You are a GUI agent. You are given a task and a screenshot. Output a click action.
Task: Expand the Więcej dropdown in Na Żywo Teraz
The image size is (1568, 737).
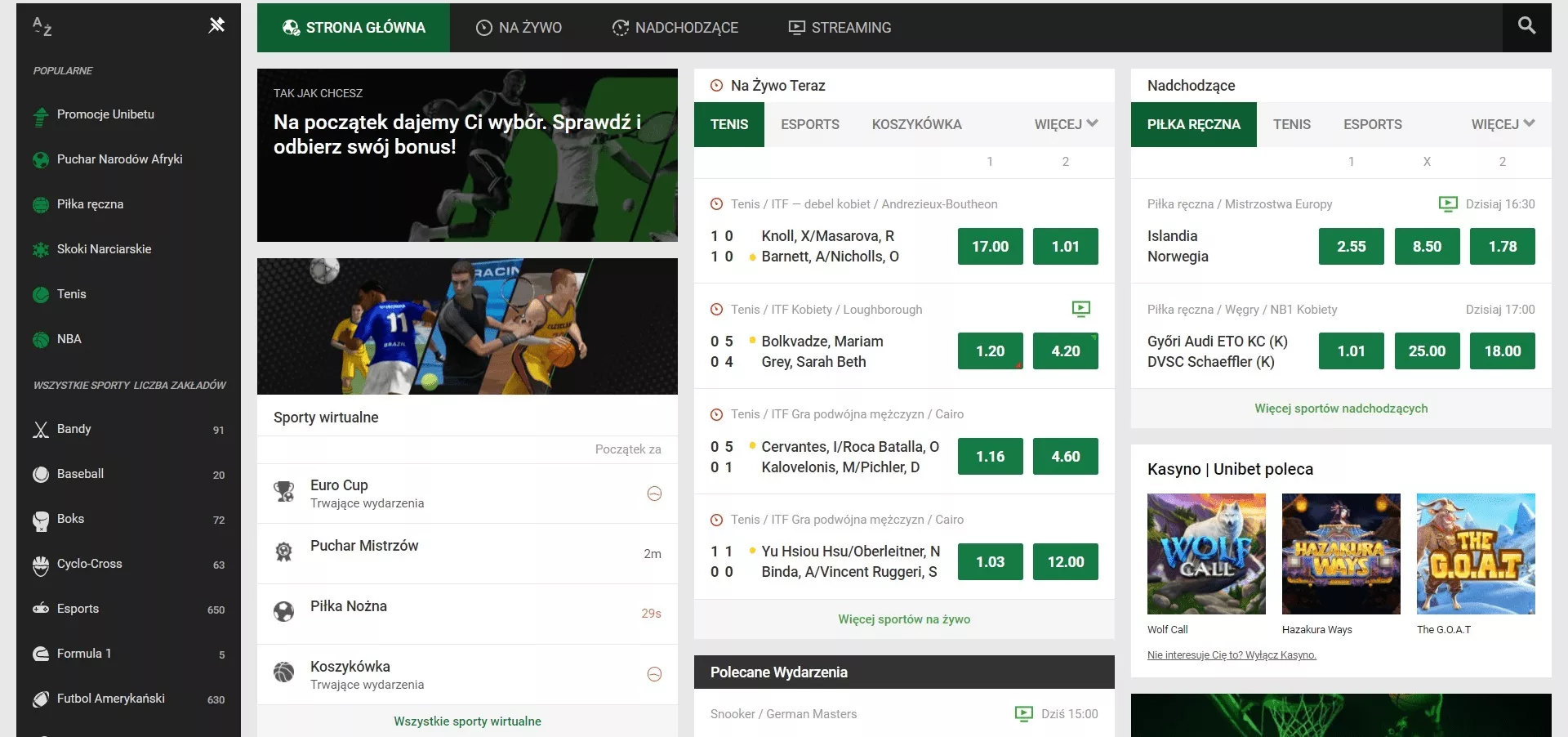tap(1065, 124)
